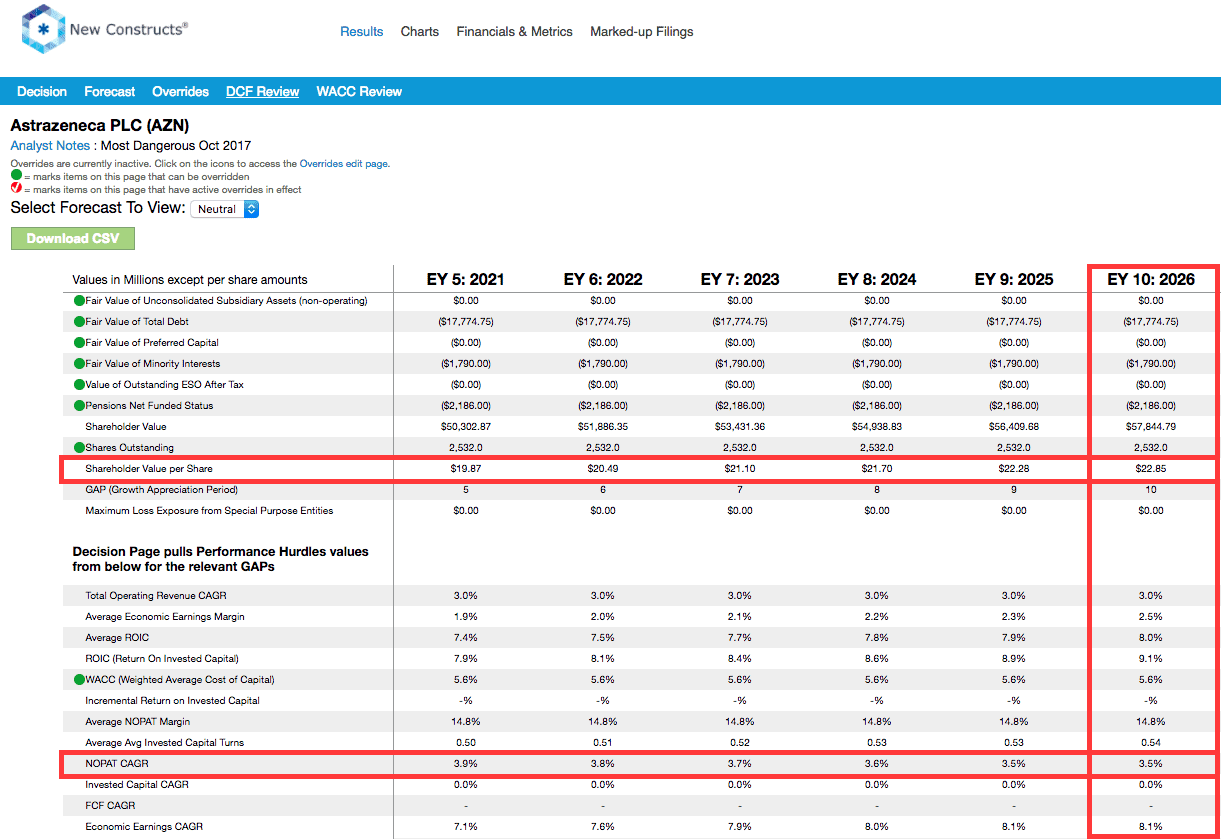Open the Charts navigation item
This screenshot has height=839, width=1221.
point(420,32)
